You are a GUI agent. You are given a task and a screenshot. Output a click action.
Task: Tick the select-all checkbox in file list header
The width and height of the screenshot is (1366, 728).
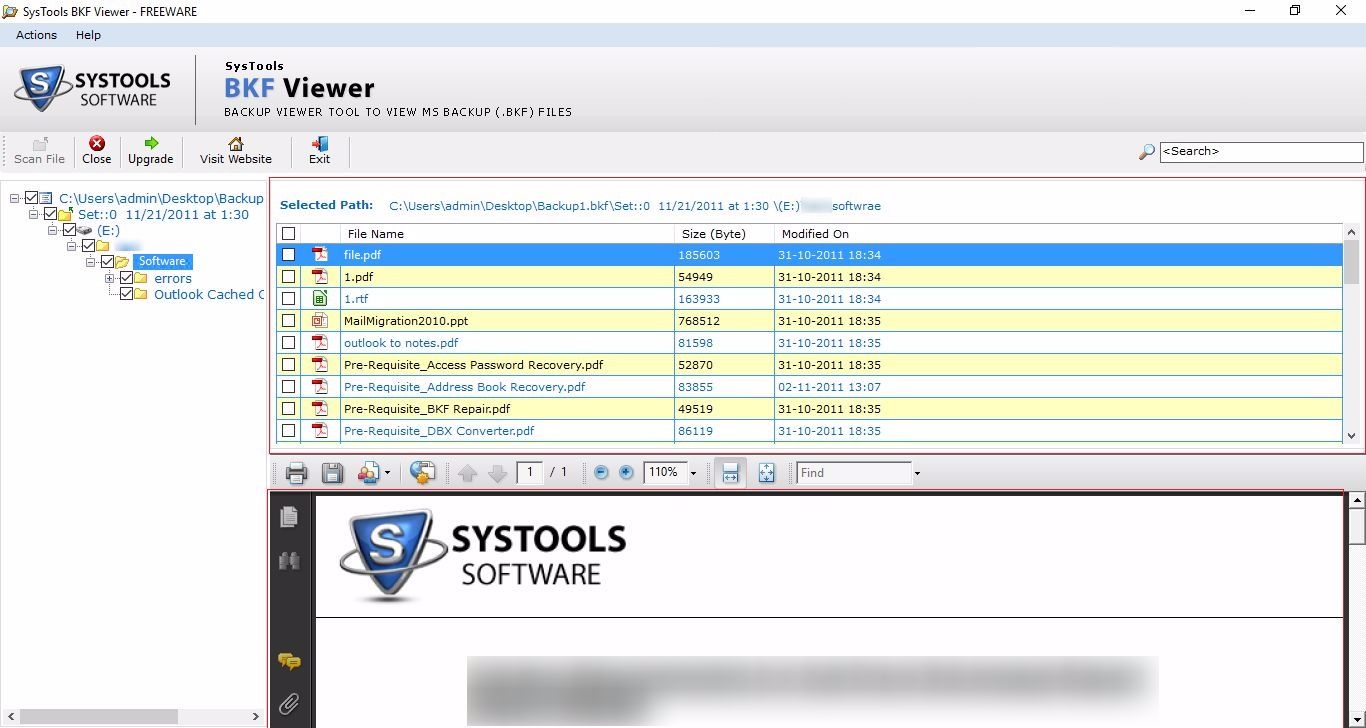[x=289, y=233]
